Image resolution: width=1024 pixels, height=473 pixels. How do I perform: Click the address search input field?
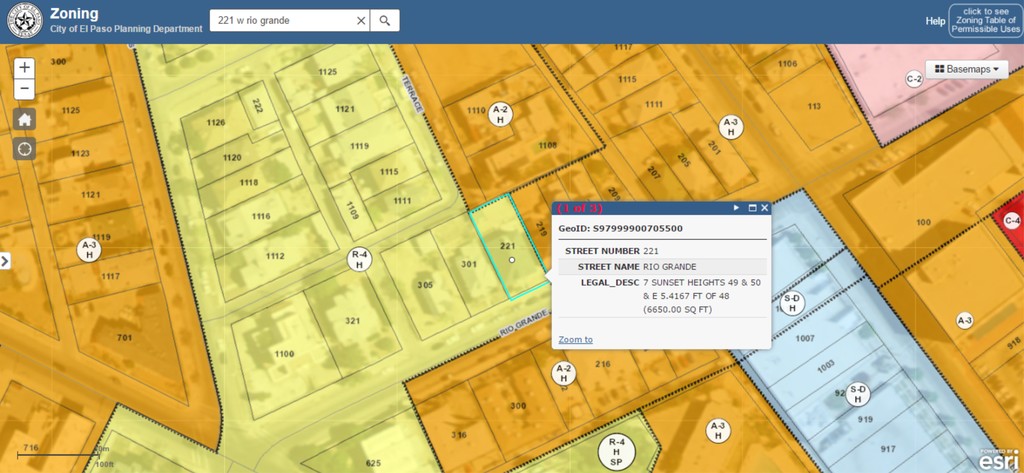[x=283, y=20]
